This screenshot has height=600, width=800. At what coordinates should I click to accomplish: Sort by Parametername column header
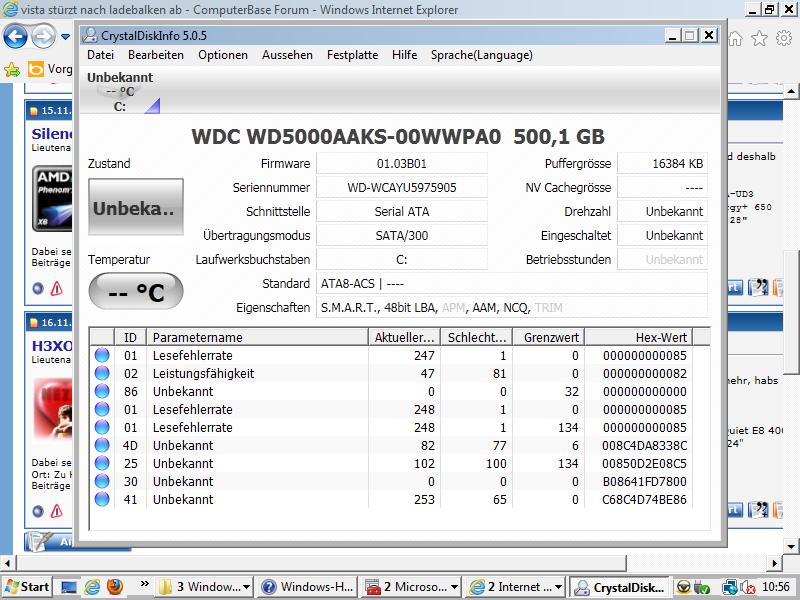[x=257, y=337]
